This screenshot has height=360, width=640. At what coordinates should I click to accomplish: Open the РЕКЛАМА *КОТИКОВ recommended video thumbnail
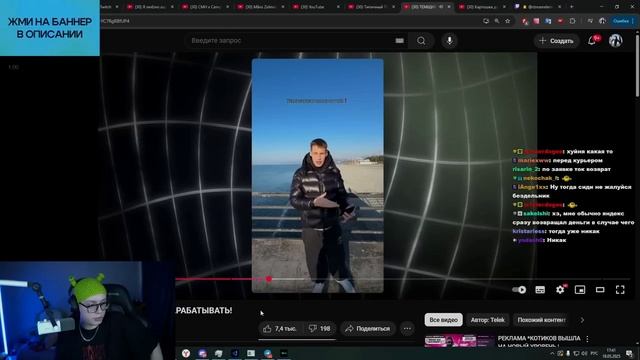tap(459, 341)
